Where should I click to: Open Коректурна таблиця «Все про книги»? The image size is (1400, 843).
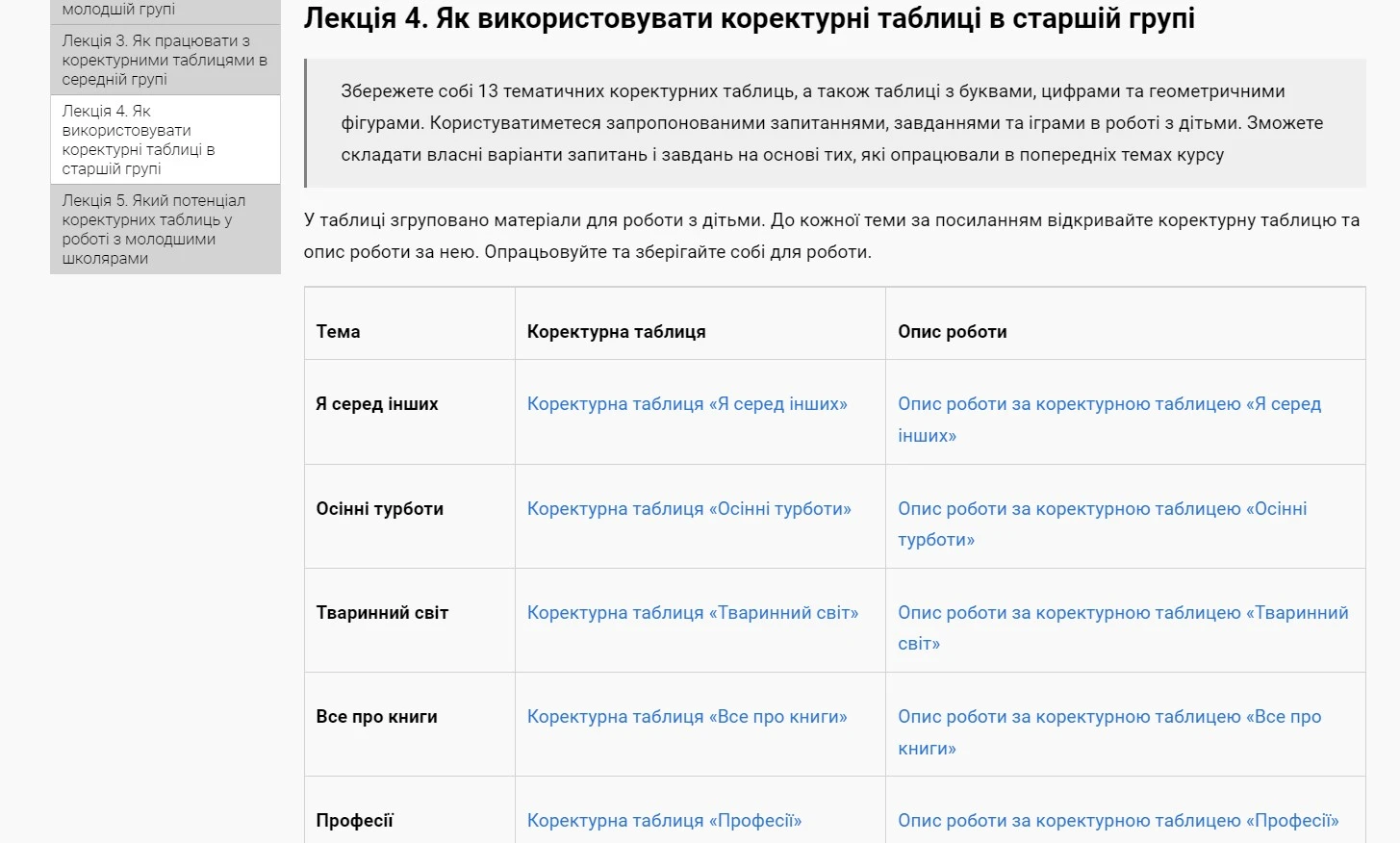(686, 716)
